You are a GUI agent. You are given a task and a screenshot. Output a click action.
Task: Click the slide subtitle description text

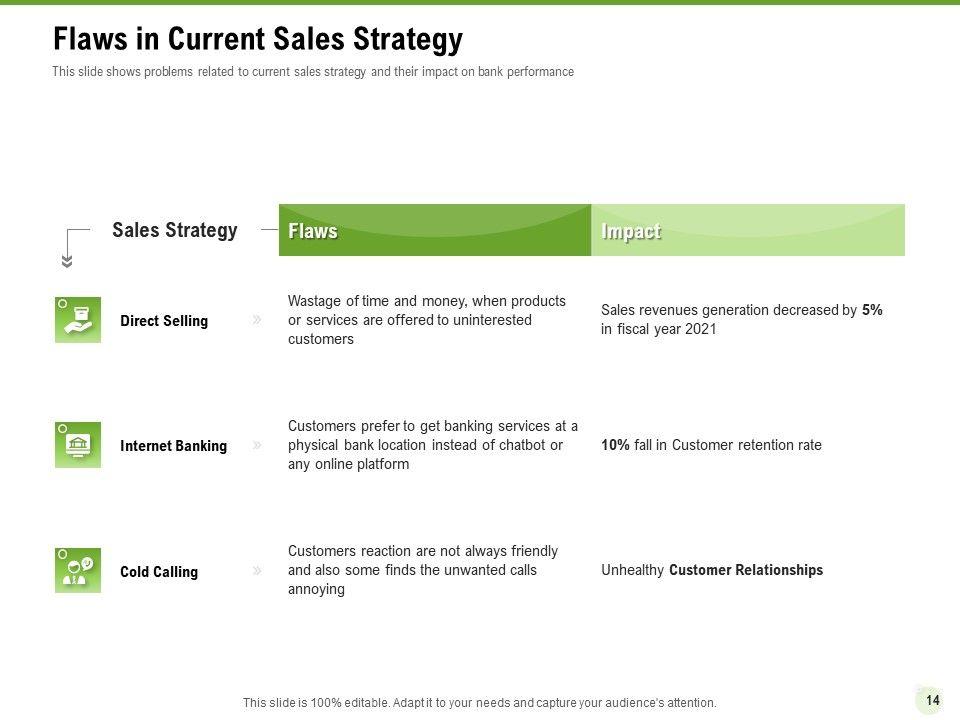313,72
